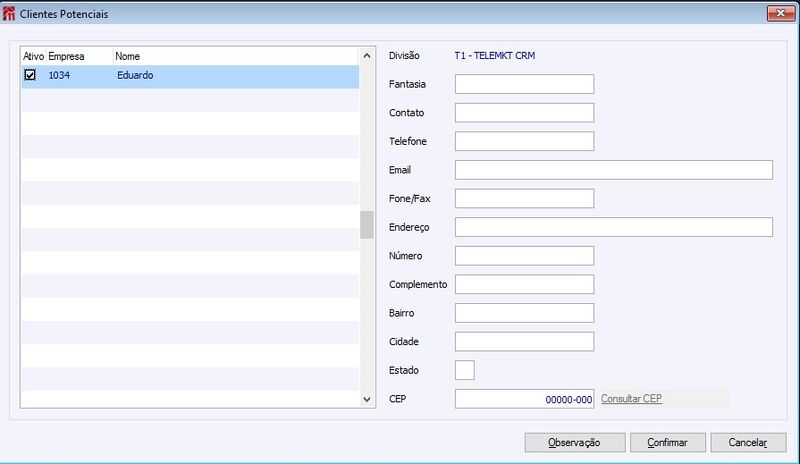Image resolution: width=800 pixels, height=464 pixels.
Task: Click the Observação button
Action: [574, 443]
